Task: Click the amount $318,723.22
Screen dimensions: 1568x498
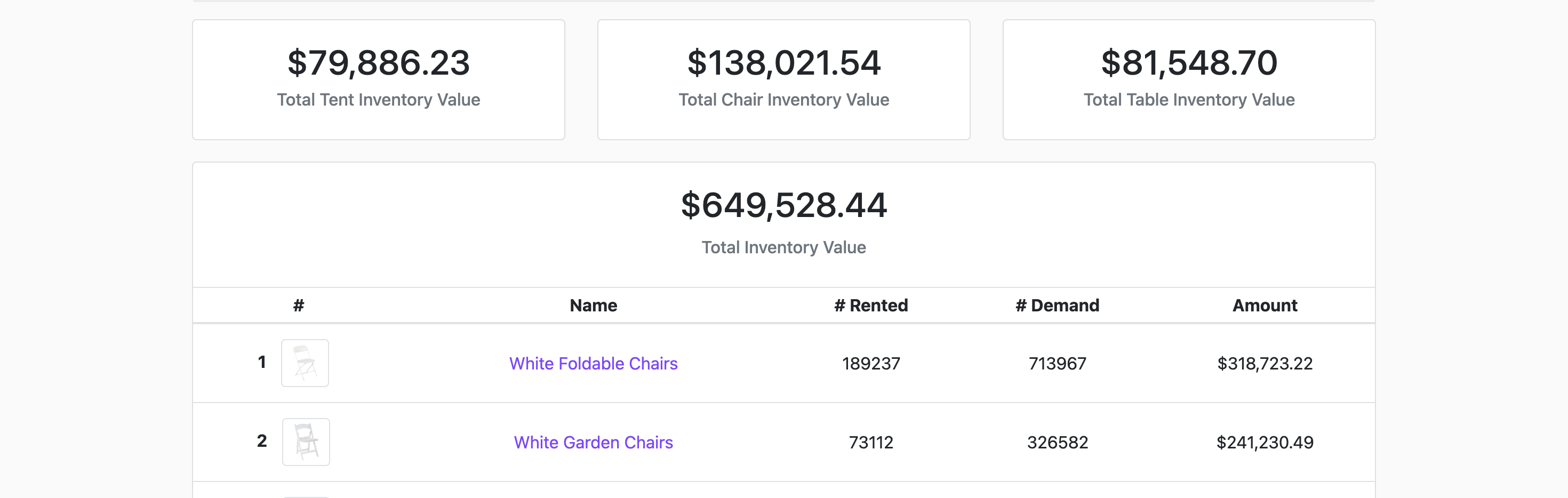Action: [x=1265, y=364]
